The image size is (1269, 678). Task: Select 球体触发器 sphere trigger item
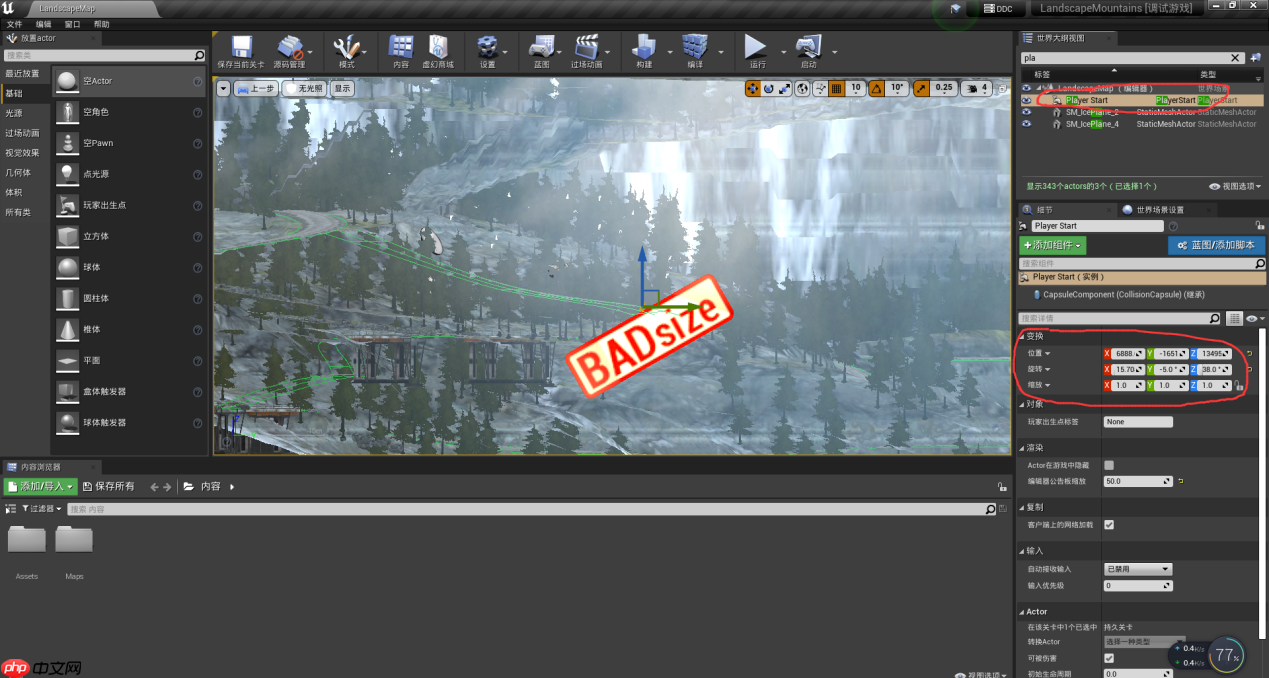pos(129,422)
